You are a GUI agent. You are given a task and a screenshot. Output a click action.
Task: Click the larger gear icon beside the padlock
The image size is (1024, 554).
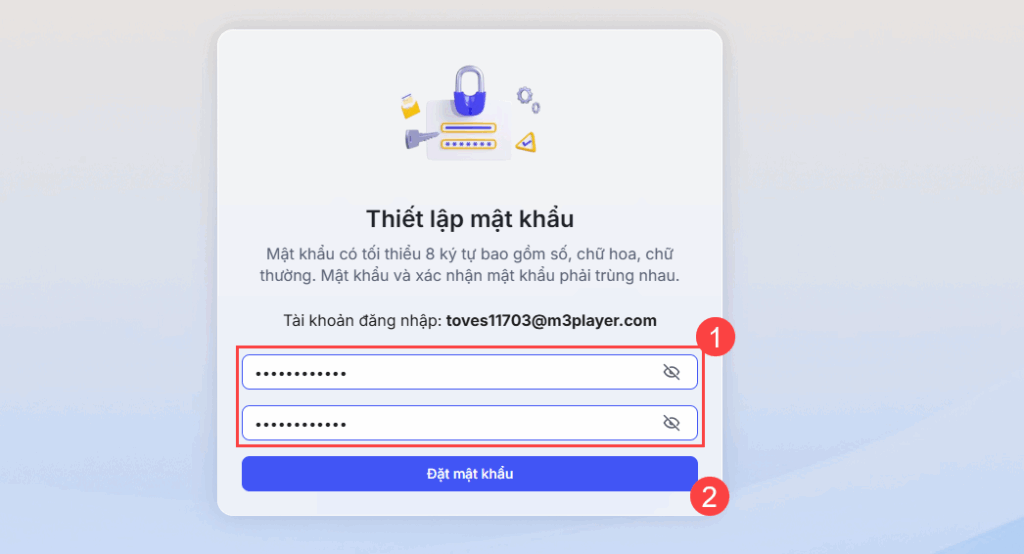[x=524, y=96]
